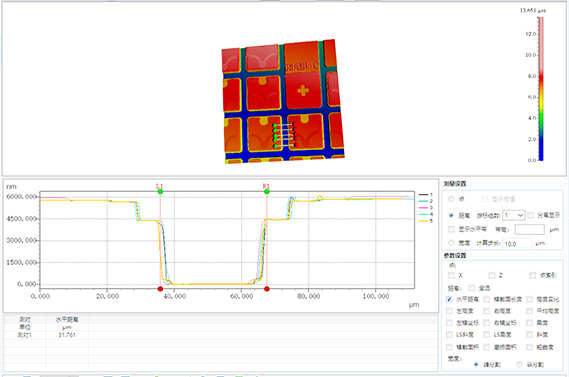Click the 31.761 distance result cell
This screenshot has height=377, width=569.
click(x=67, y=335)
